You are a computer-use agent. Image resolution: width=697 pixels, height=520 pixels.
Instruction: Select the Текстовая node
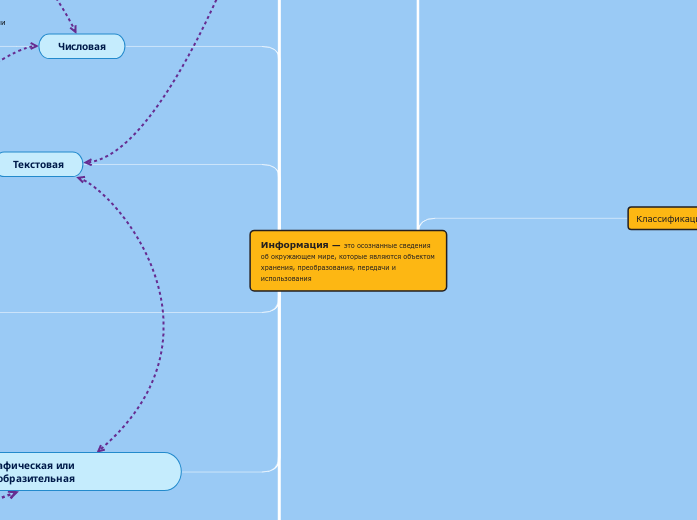[38, 164]
